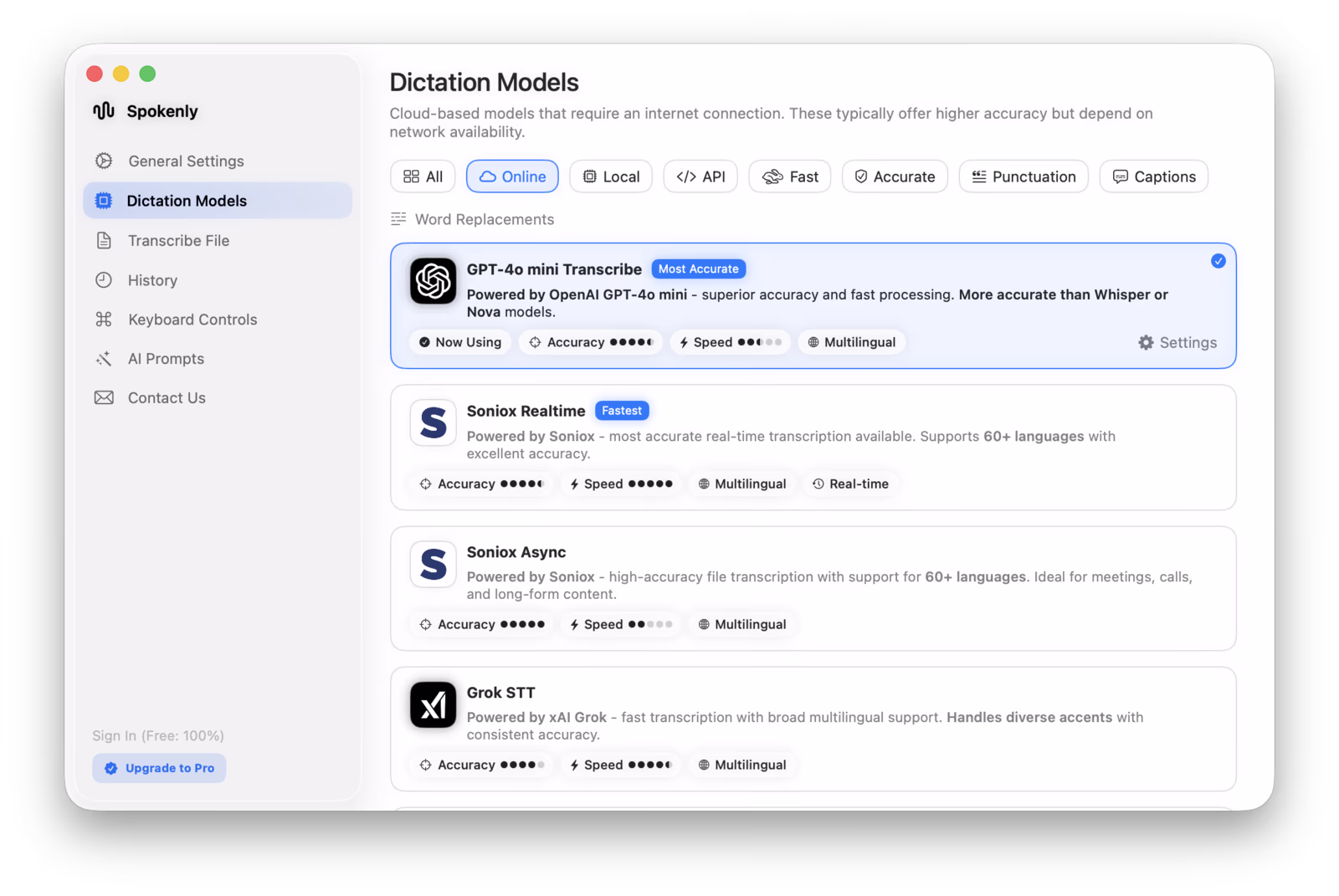Open Keyboard Controls in the sidebar
This screenshot has width=1339, height=896.
tap(218, 320)
